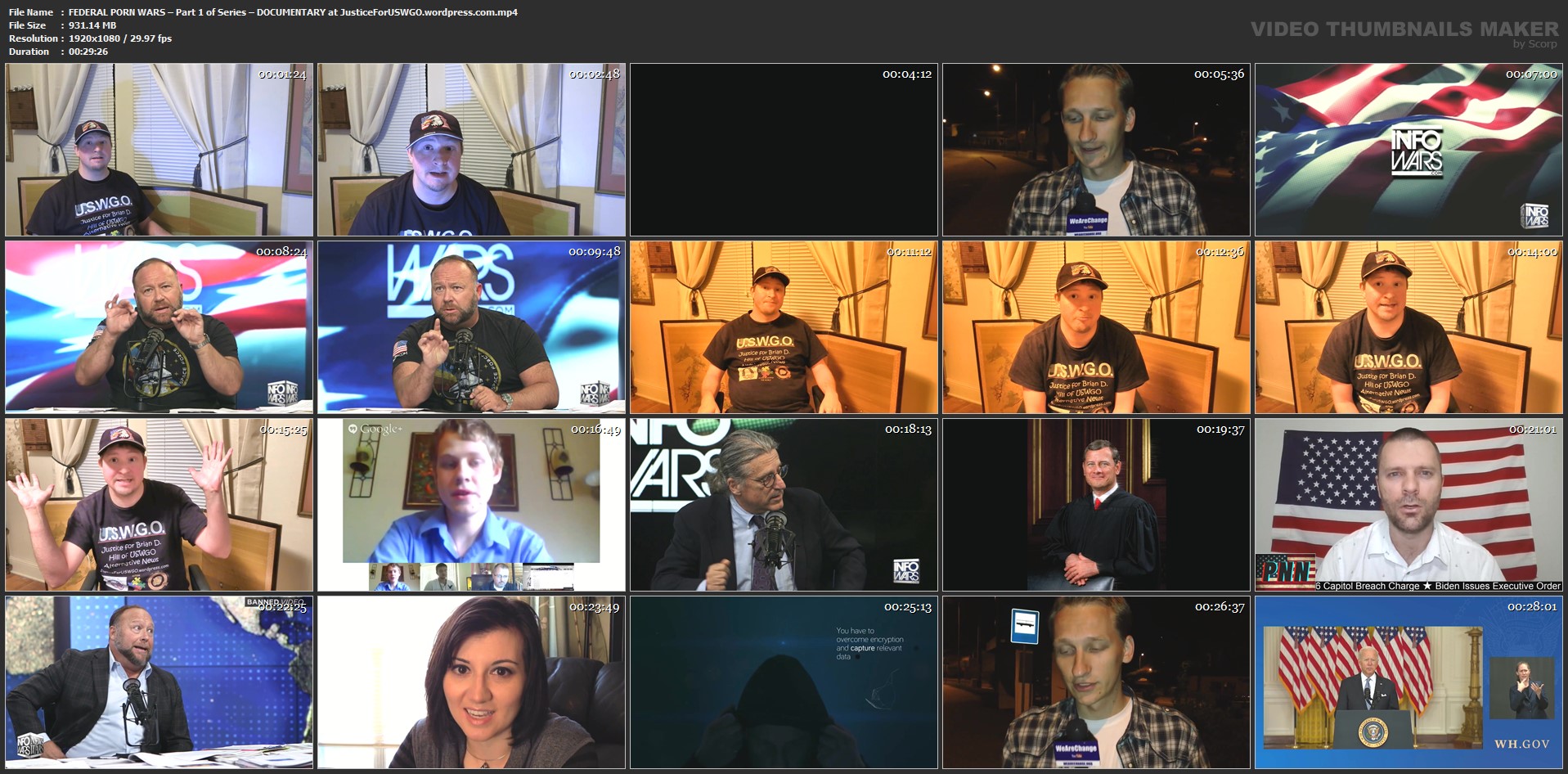Click the Duration value 00:29:26
Image resolution: width=1568 pixels, height=774 pixels.
point(88,52)
